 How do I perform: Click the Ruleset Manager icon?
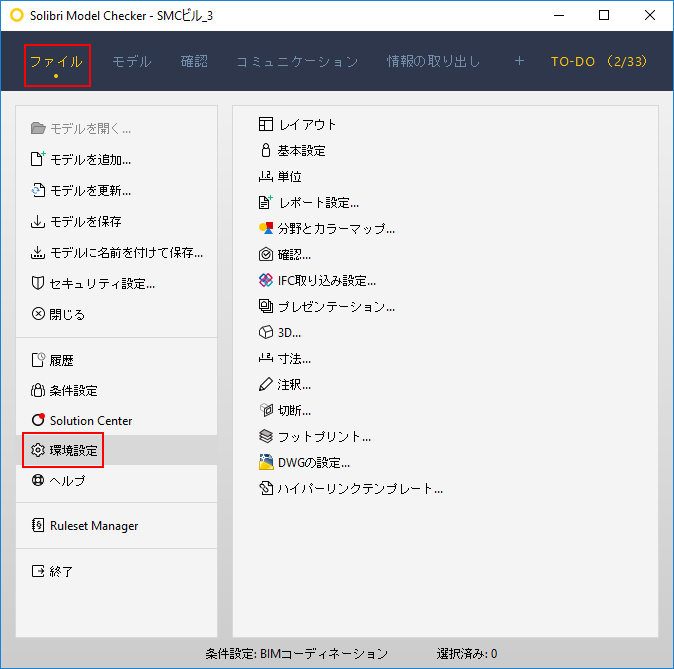pos(38,525)
